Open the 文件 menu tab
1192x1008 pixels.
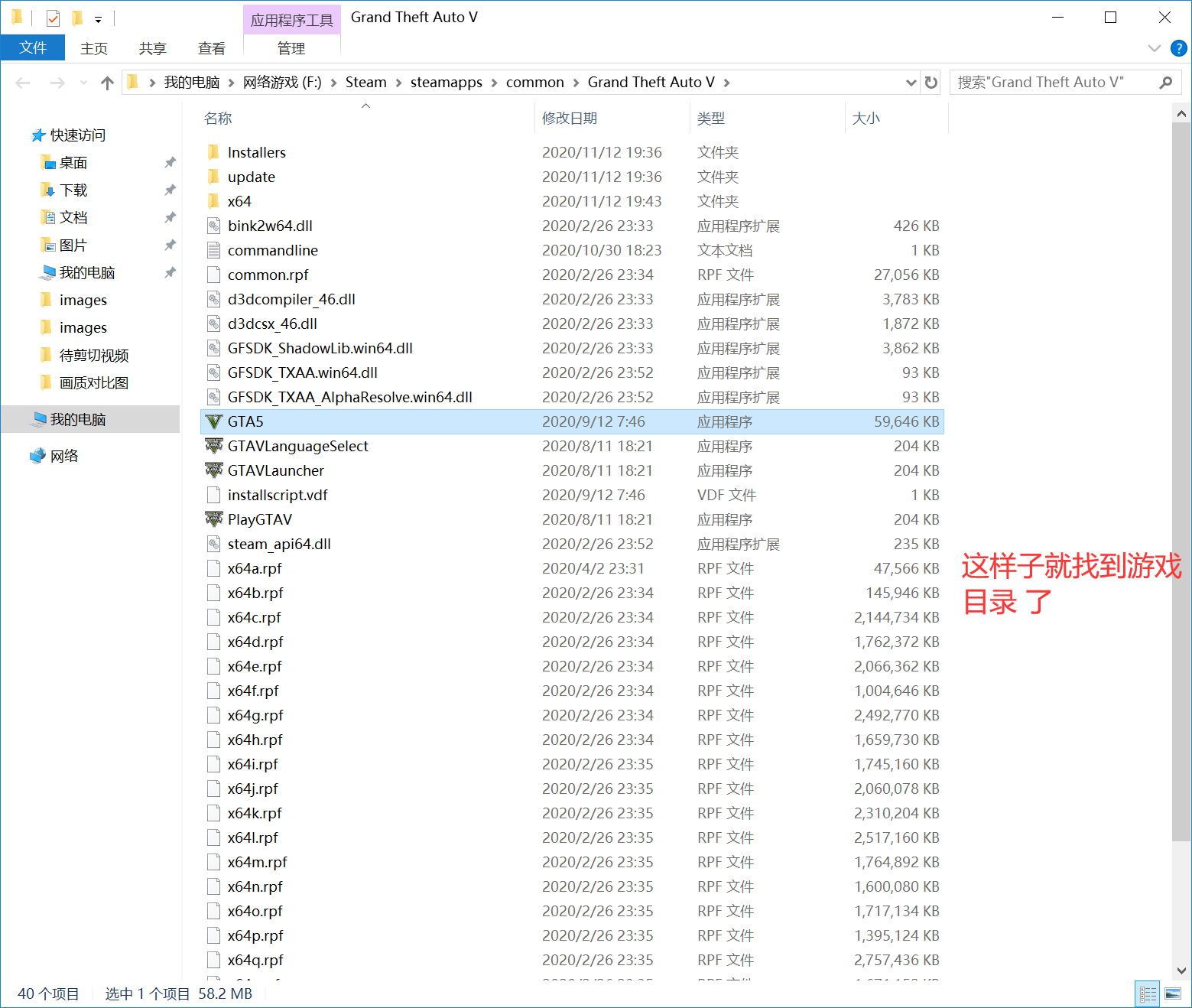coord(33,47)
